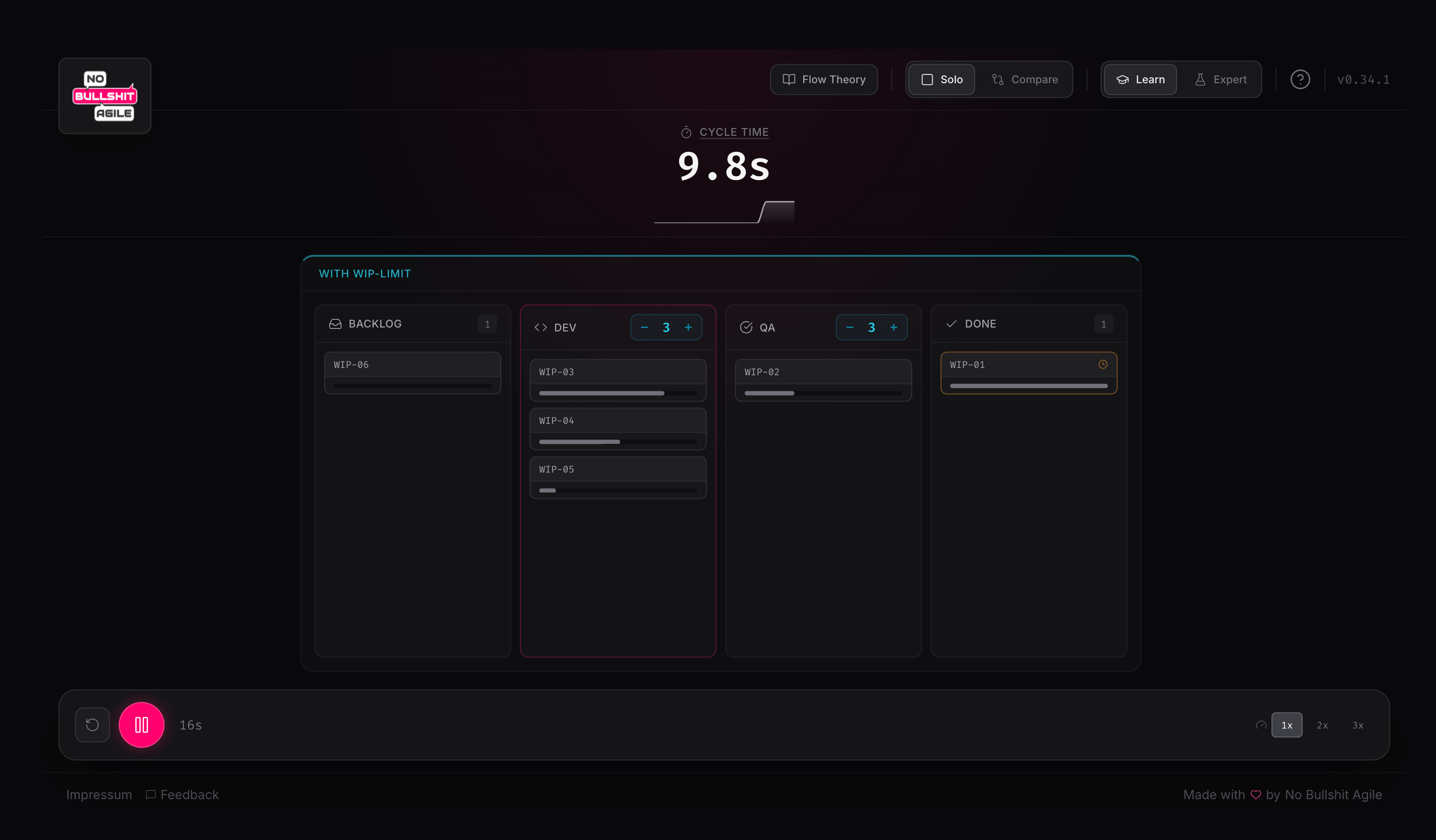The image size is (1436, 840).
Task: Increase the QA WIP limit with plus
Action: tap(893, 328)
